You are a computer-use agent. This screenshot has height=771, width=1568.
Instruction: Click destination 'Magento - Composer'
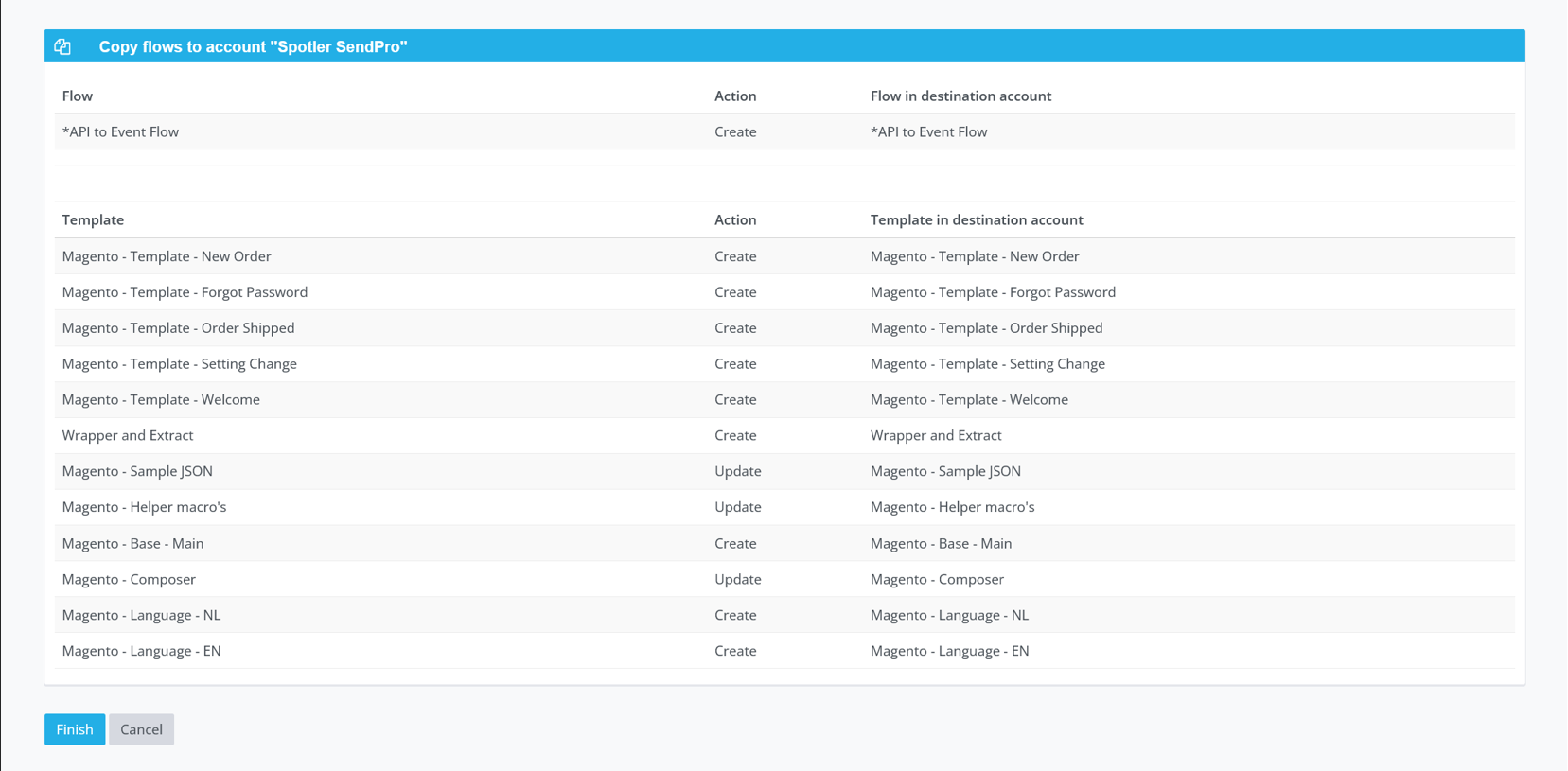[937, 580]
